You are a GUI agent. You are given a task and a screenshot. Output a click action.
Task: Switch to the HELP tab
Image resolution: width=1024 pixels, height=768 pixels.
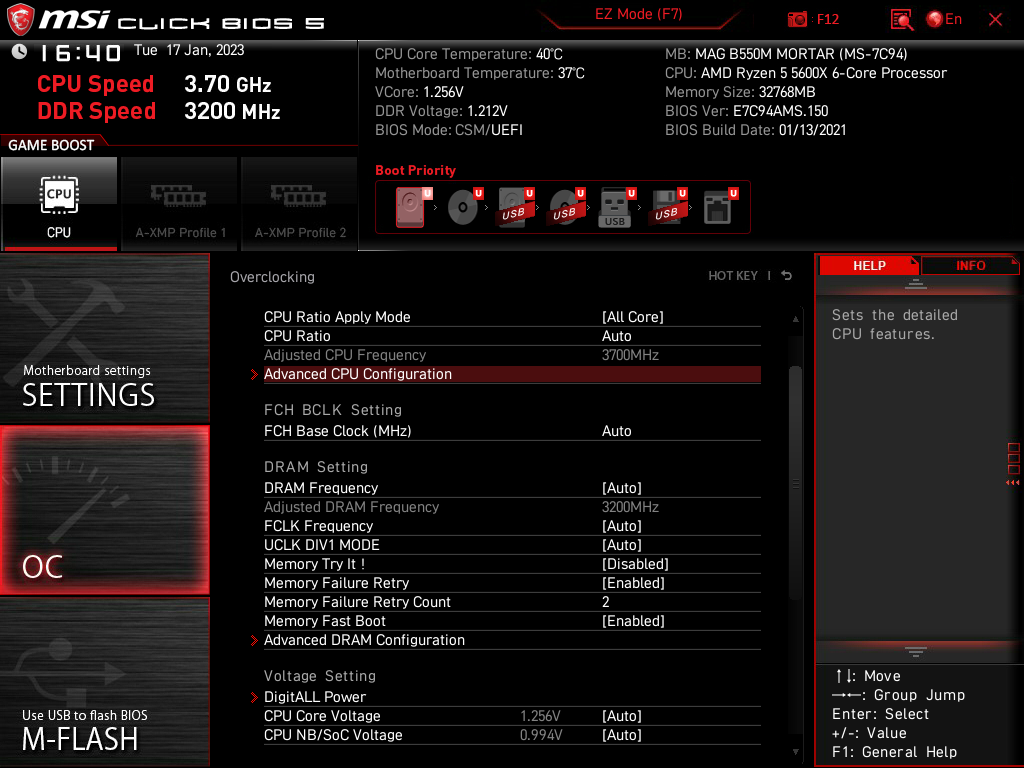[869, 266]
